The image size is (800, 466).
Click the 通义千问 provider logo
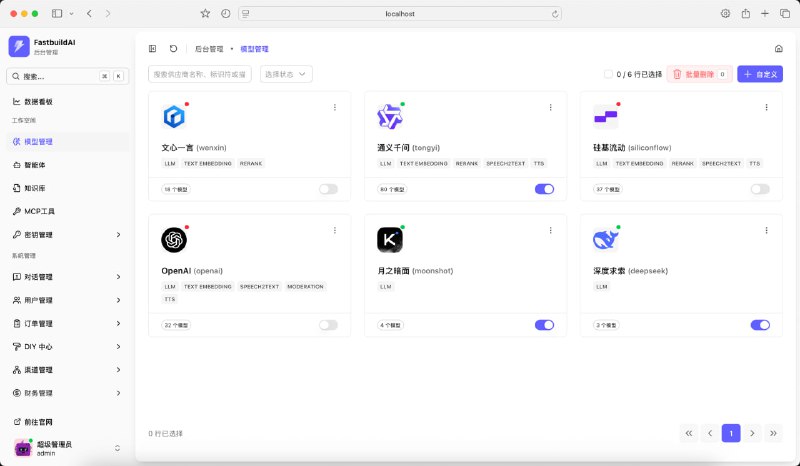coord(390,116)
